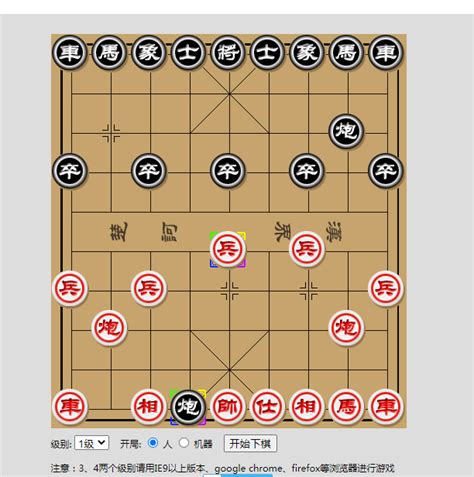Select the black chariot in the top-right corner
Viewport: 474px width, 477px height.
(x=386, y=52)
